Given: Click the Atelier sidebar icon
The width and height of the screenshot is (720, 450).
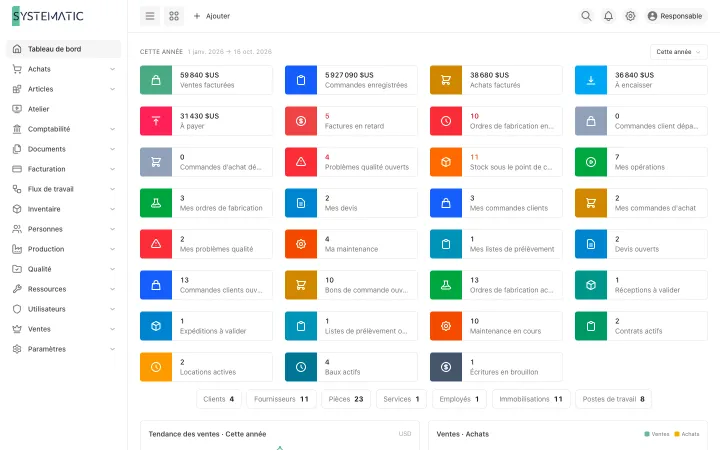Looking at the screenshot, I should [x=17, y=109].
